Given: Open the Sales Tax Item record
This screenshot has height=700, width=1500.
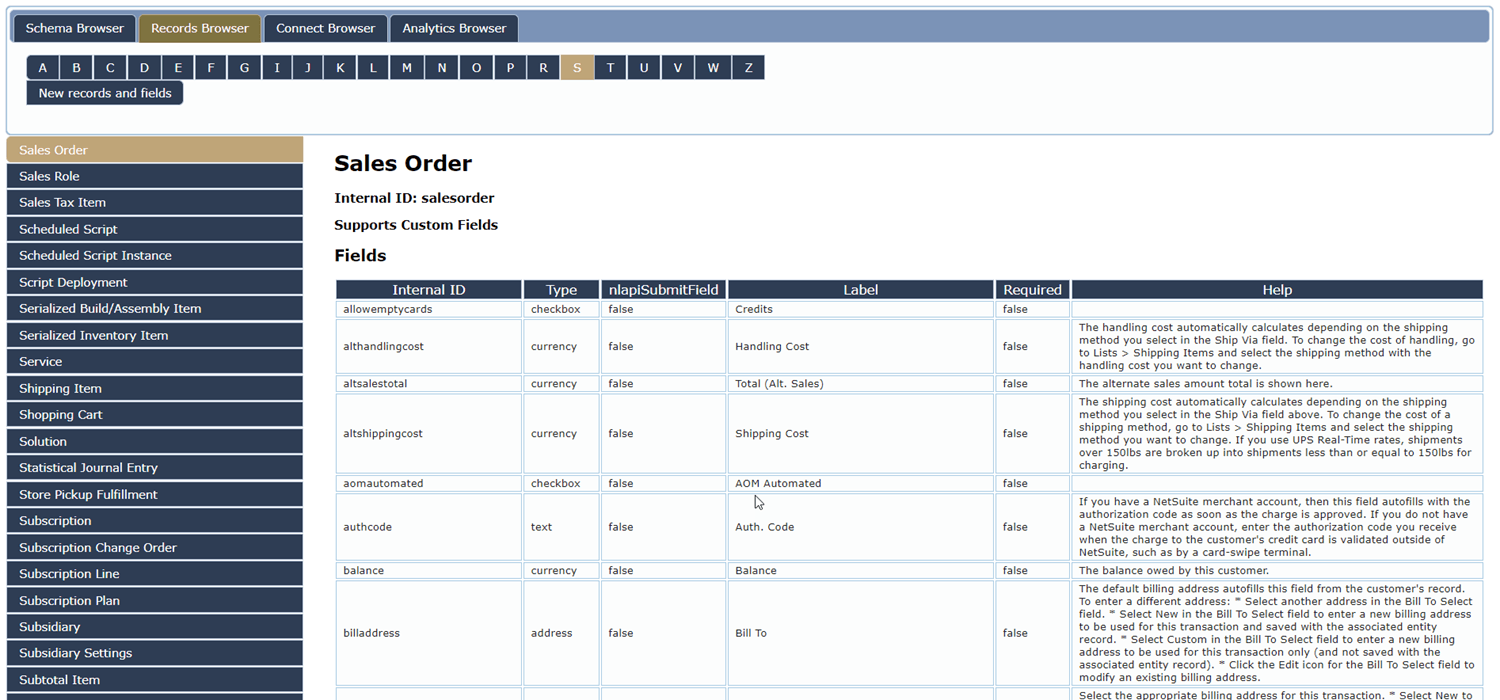Looking at the screenshot, I should (x=155, y=202).
